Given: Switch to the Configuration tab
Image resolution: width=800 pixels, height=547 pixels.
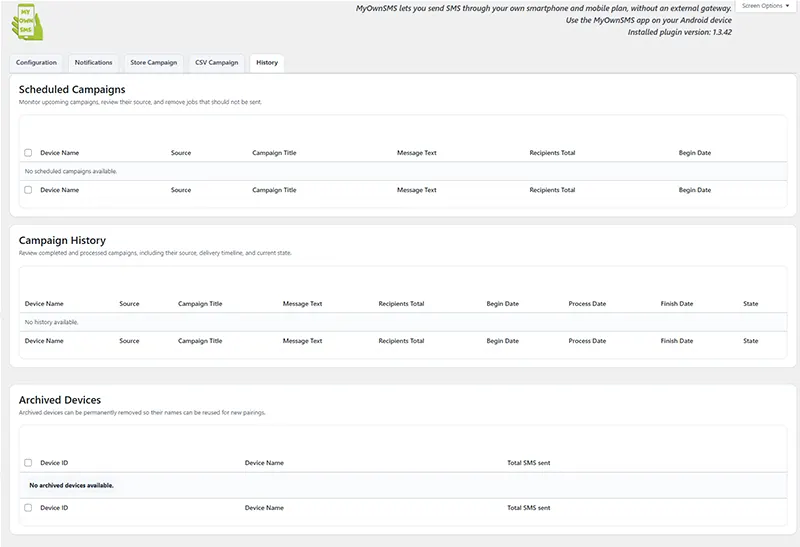Looking at the screenshot, I should (37, 63).
